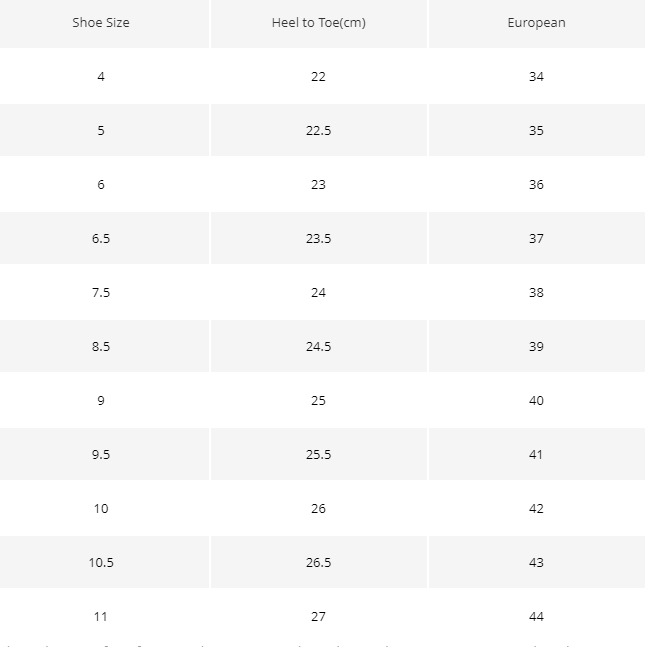Select the 22.5 heel to toe cell
Image resolution: width=651 pixels, height=647 pixels.
coord(319,130)
